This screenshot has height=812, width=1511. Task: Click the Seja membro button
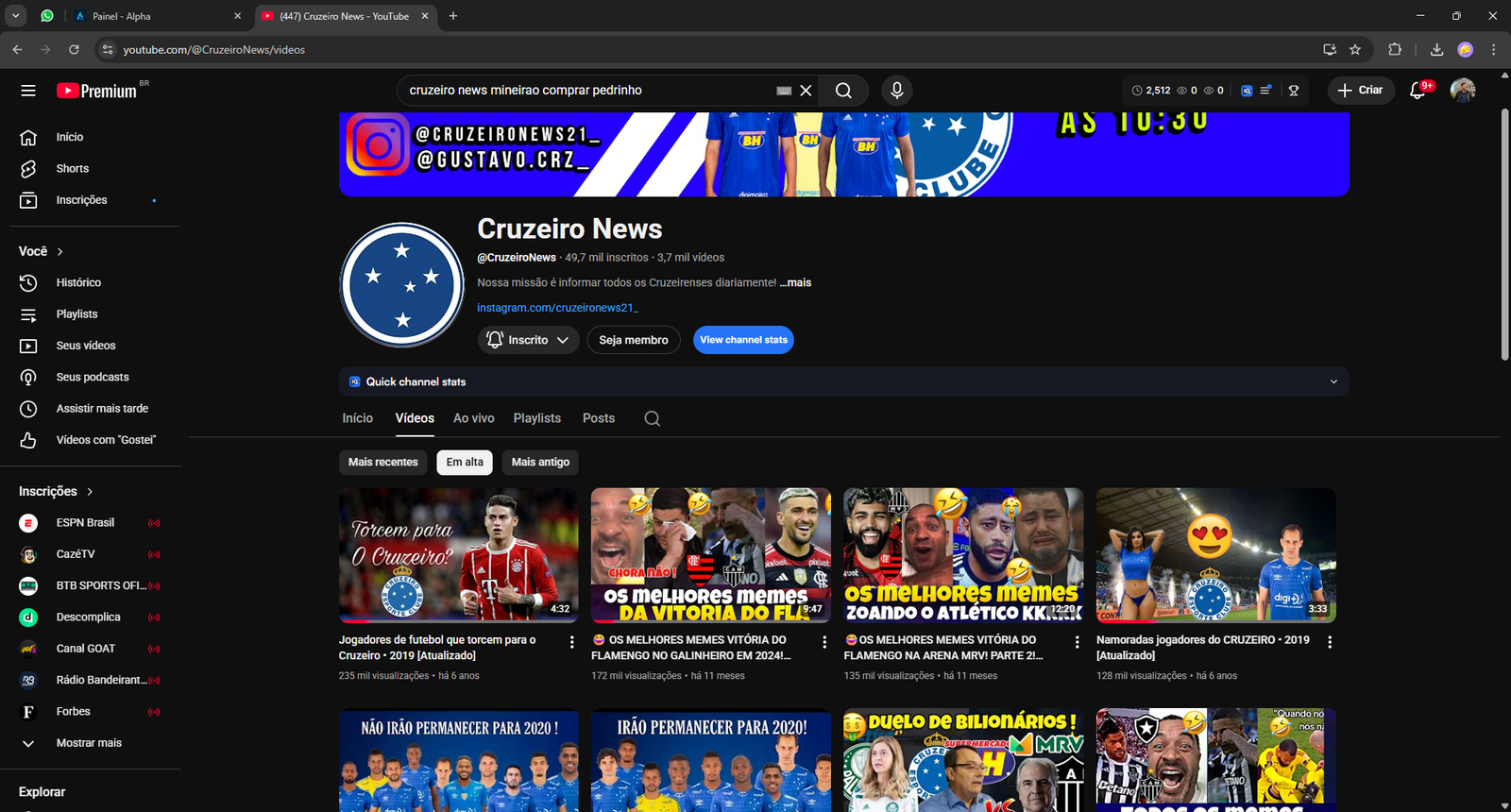tap(634, 340)
